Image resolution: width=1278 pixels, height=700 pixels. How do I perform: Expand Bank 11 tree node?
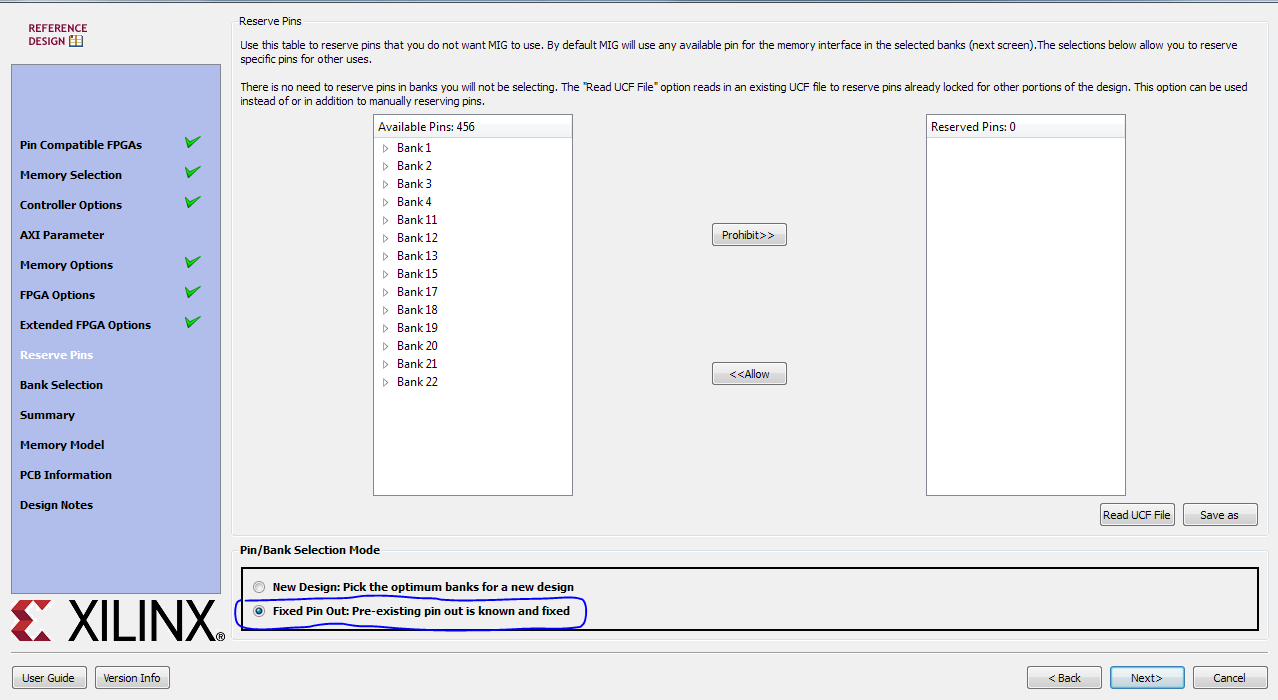coord(386,220)
